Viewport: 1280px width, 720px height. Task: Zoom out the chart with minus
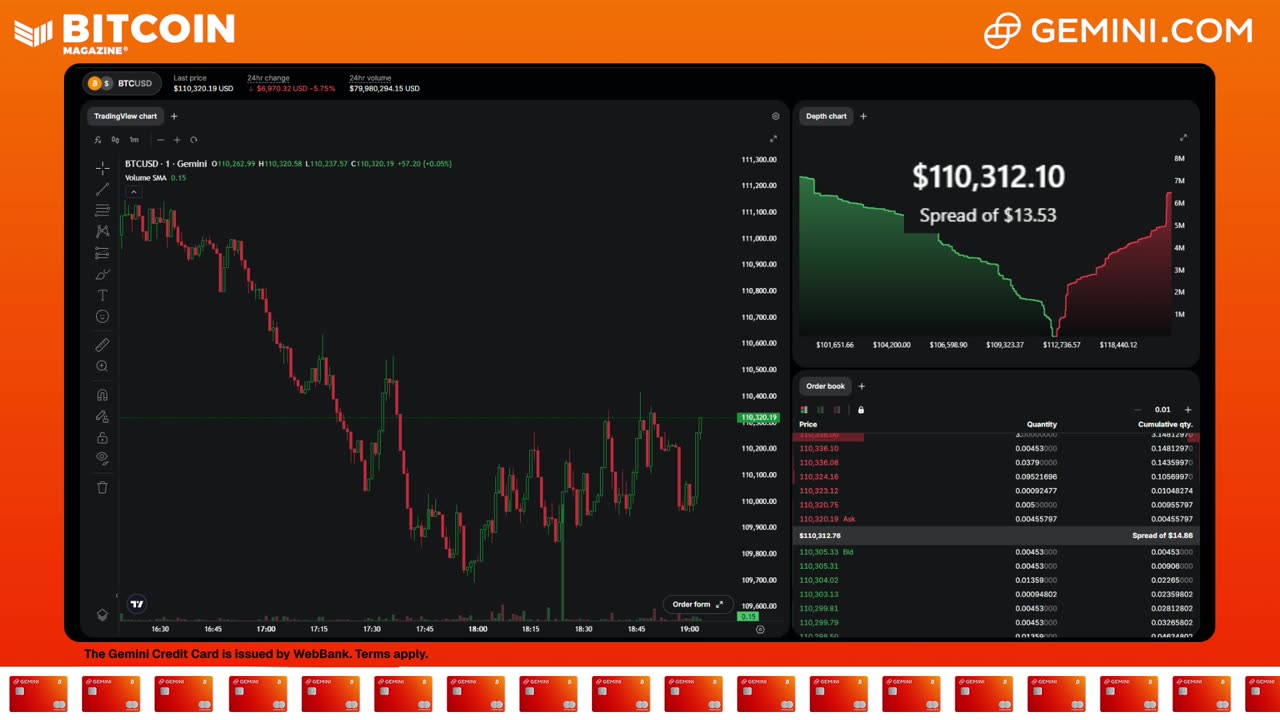[160, 140]
